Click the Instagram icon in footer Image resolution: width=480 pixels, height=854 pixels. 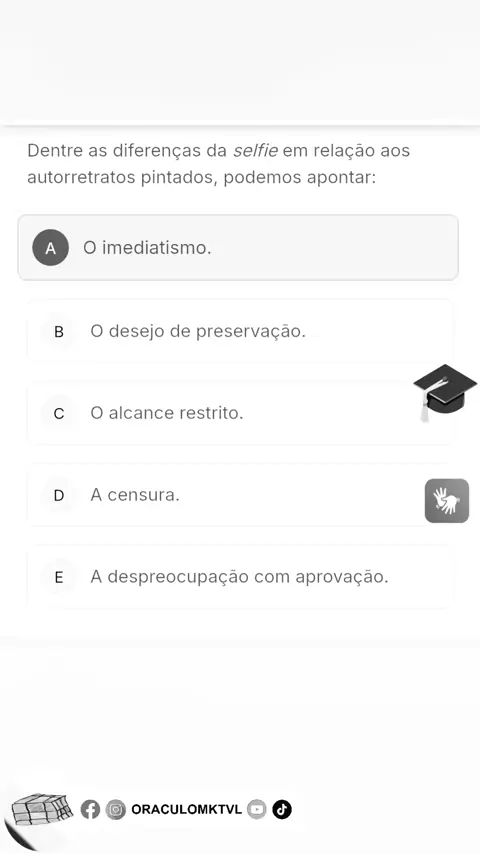tap(116, 809)
